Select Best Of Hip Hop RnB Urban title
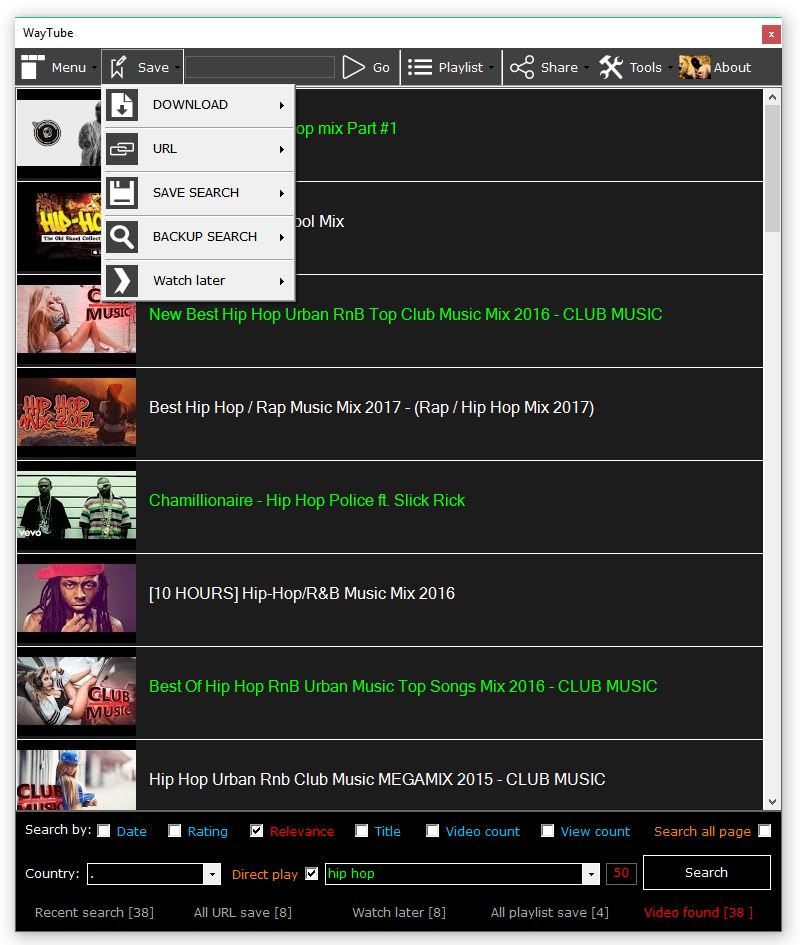The height and width of the screenshot is (945, 805). (x=403, y=686)
